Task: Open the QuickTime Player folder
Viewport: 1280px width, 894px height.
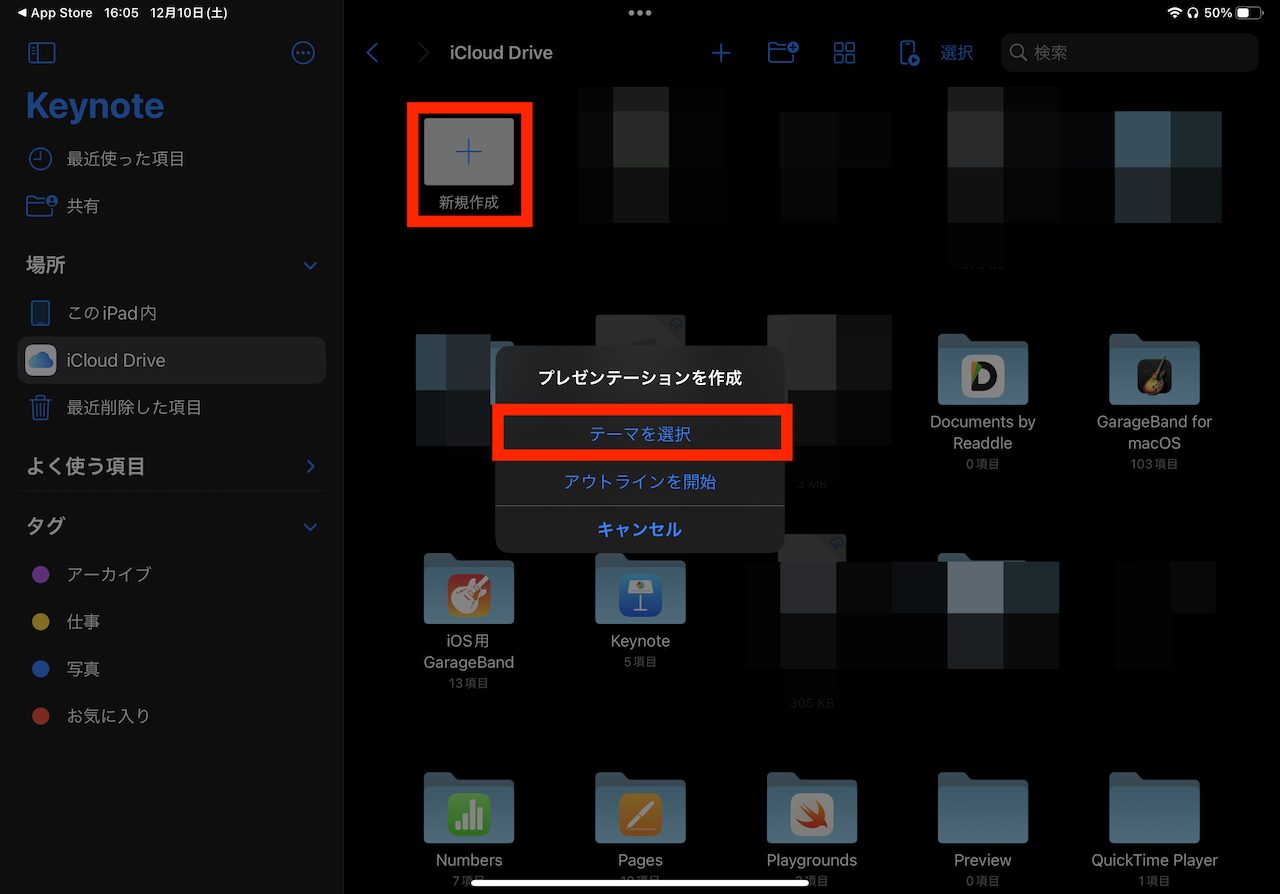Action: pyautogui.click(x=1154, y=829)
